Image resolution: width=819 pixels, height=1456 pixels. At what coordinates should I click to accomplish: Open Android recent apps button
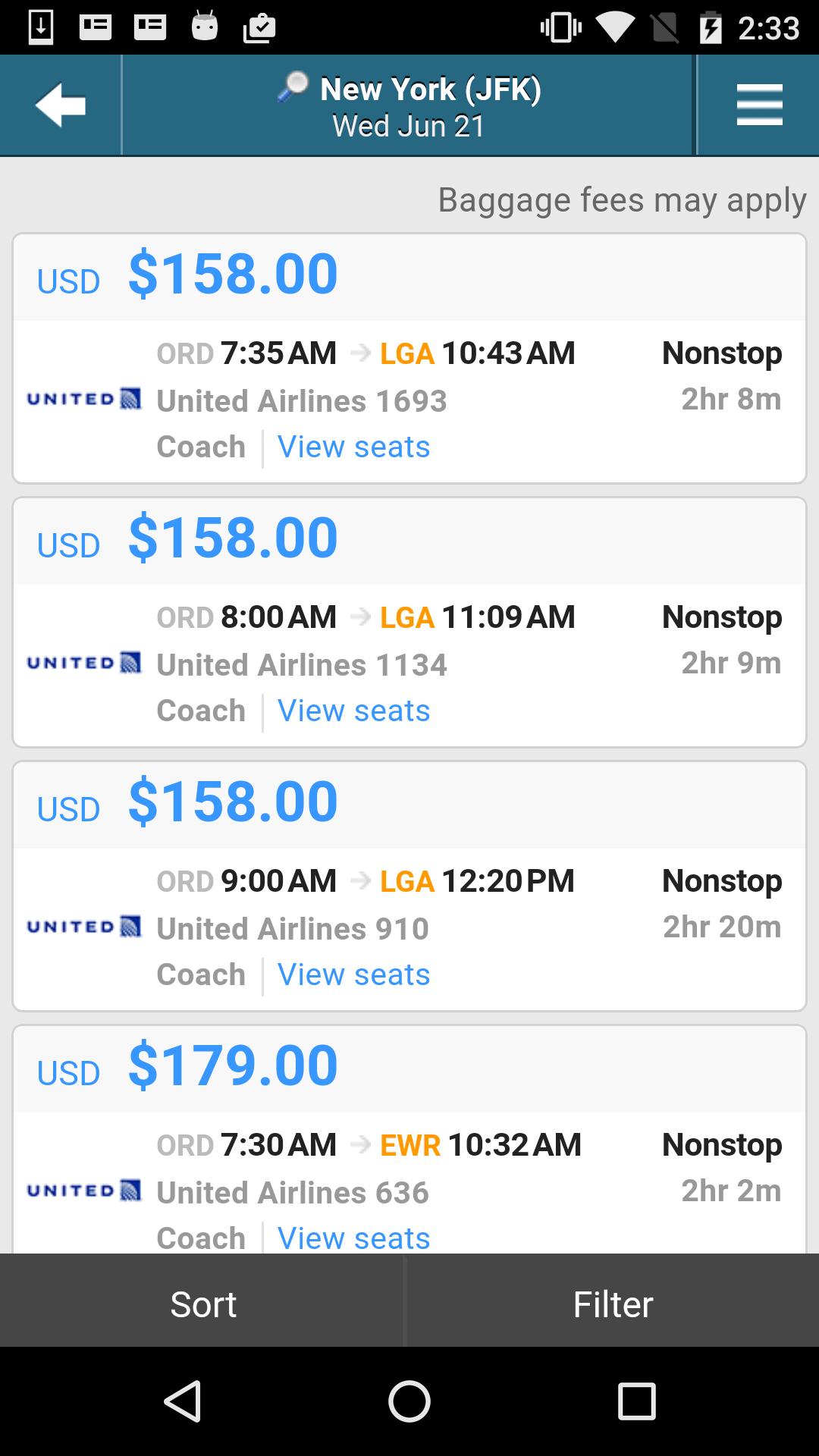tap(635, 1400)
